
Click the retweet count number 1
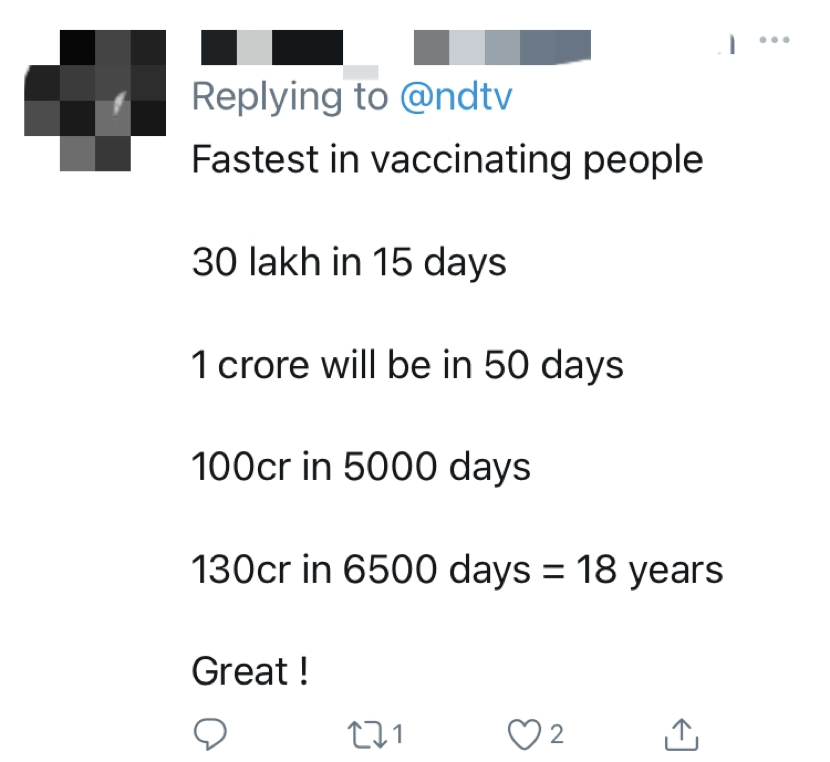pos(397,735)
